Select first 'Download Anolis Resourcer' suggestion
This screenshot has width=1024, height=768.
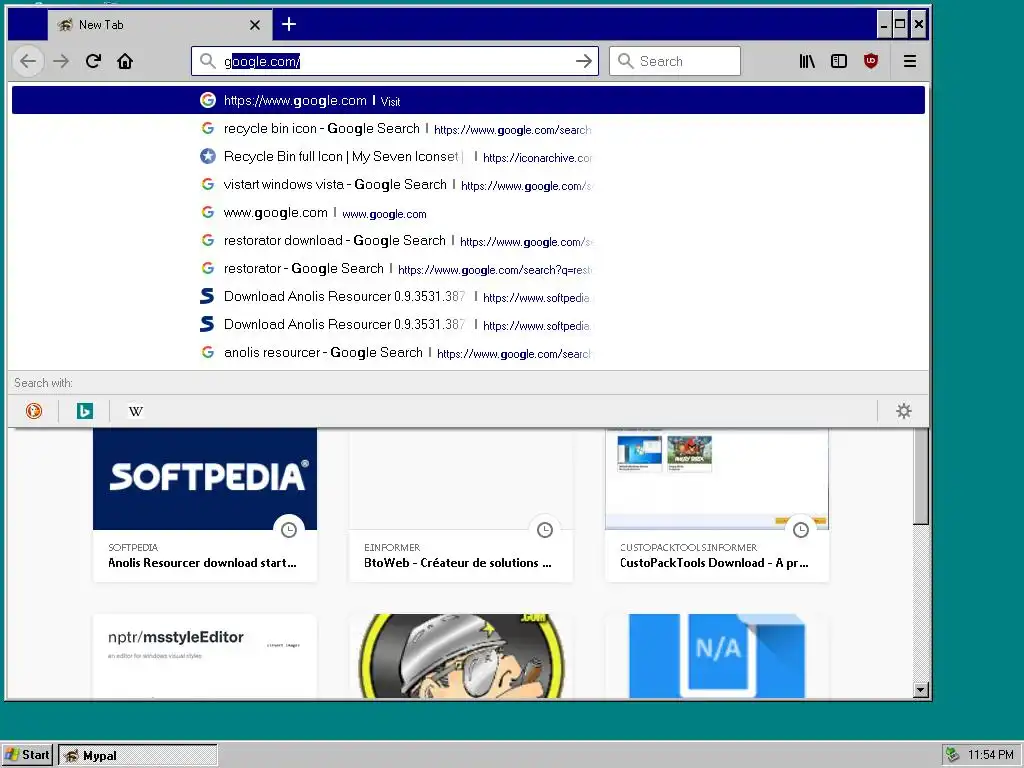coord(468,297)
